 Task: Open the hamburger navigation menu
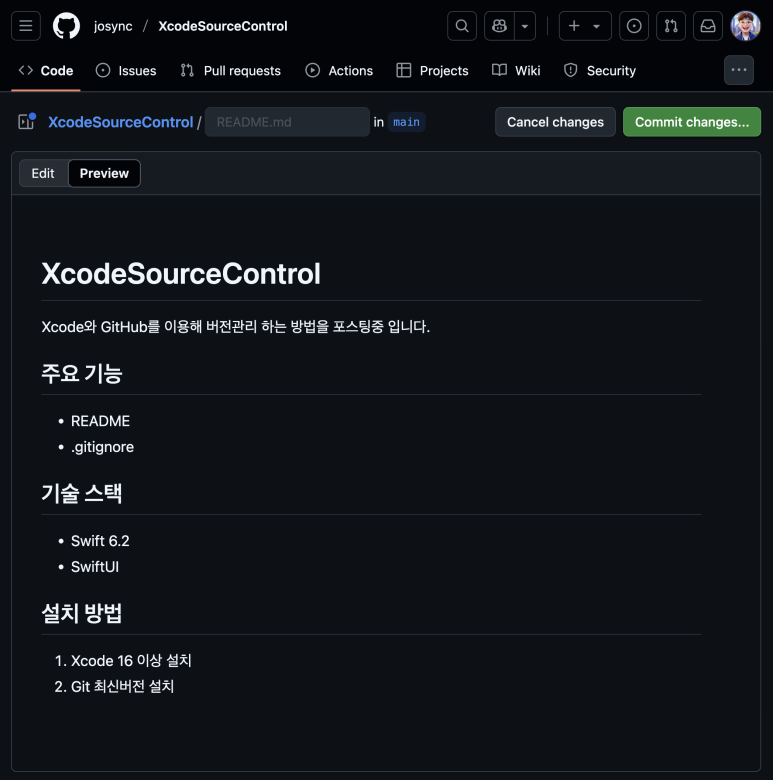tap(26, 26)
